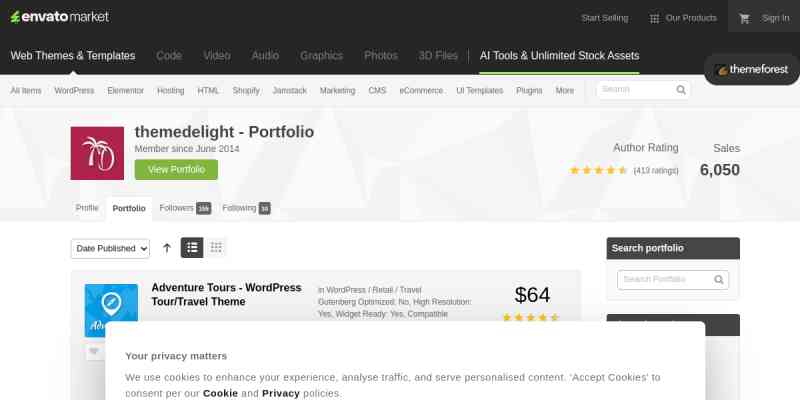Switch to the Profile tab
The width and height of the screenshot is (800, 400).
[x=87, y=208]
